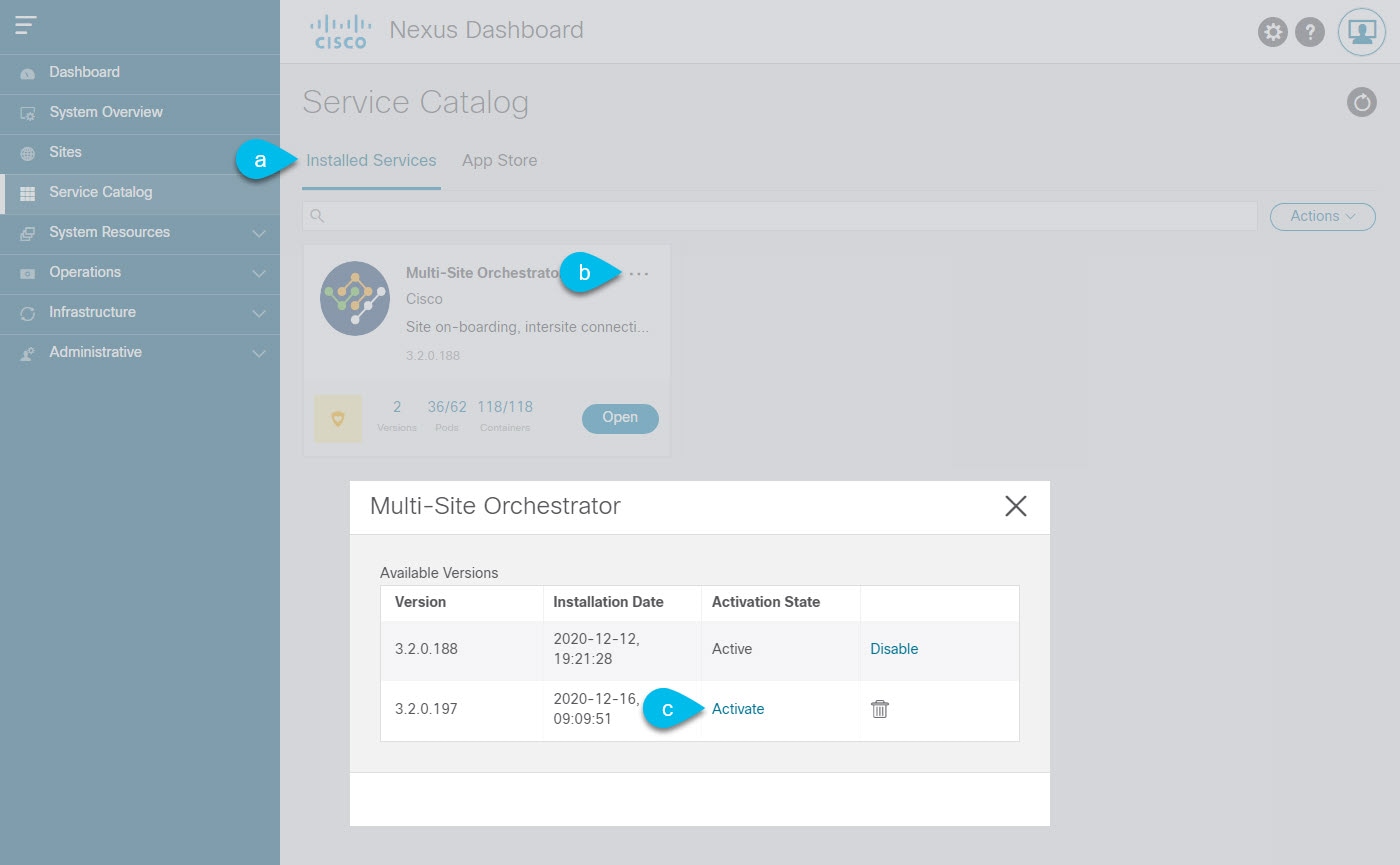Open the Multi-Site Orchestrator ellipsis menu
This screenshot has height=865, width=1400.
point(639,273)
